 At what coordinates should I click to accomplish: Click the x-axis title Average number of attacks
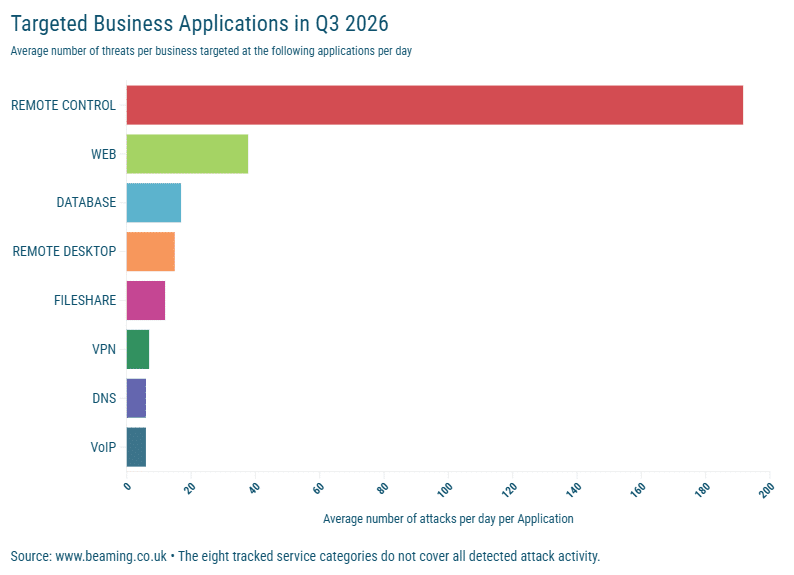point(448,519)
